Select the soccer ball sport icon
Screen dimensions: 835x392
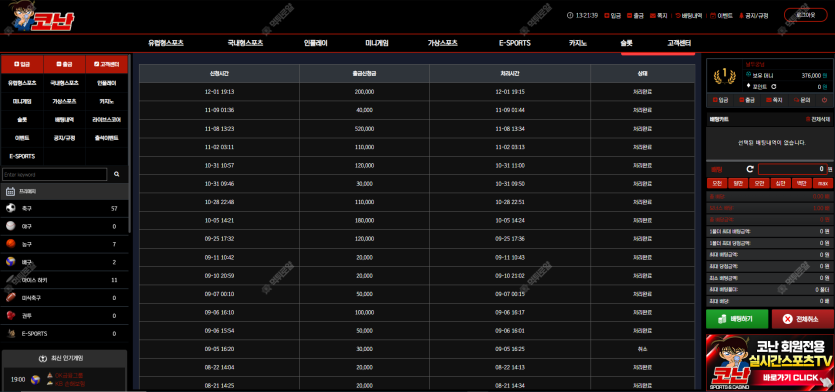point(11,208)
